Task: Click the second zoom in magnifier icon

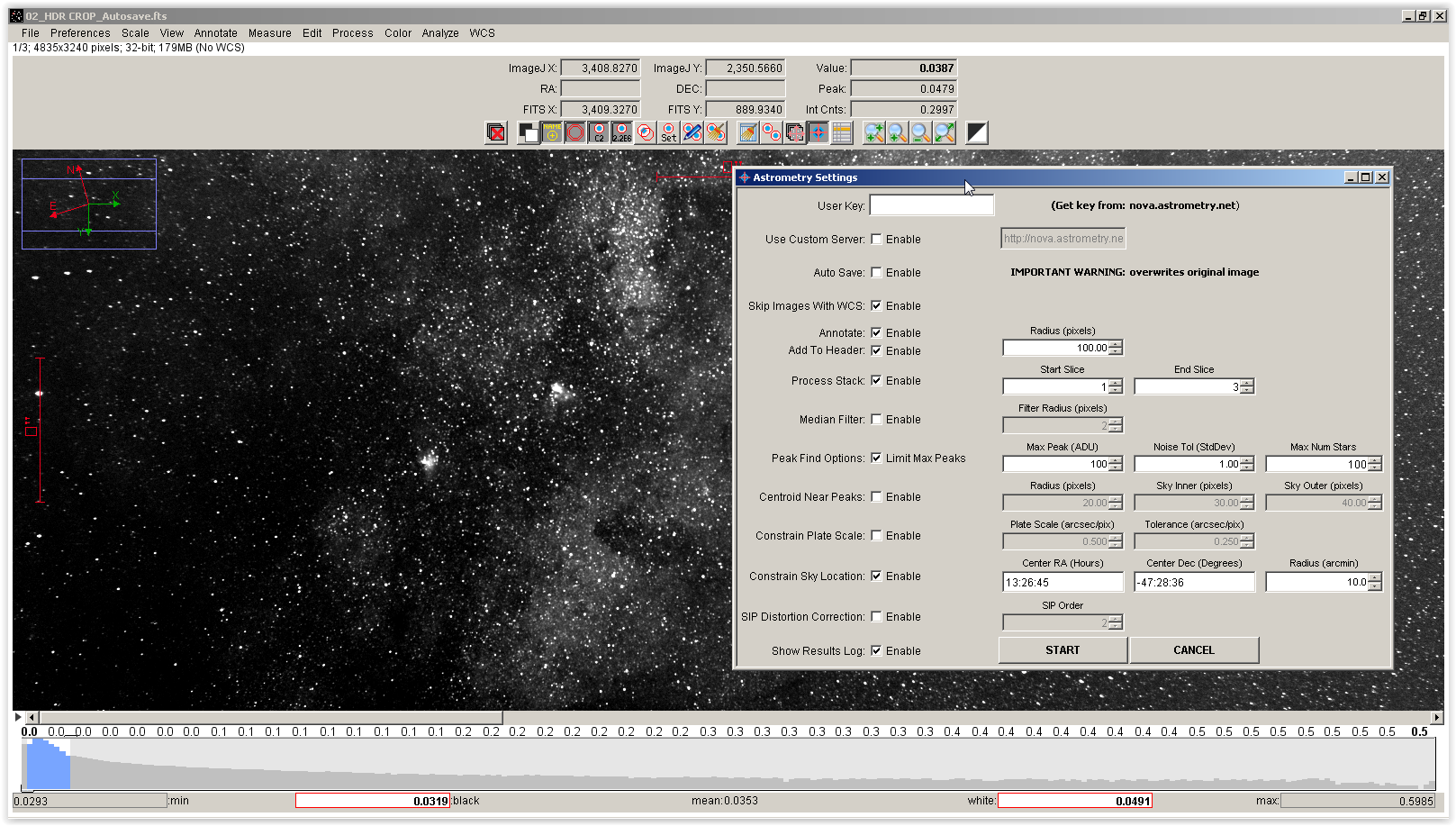Action: 898,133
